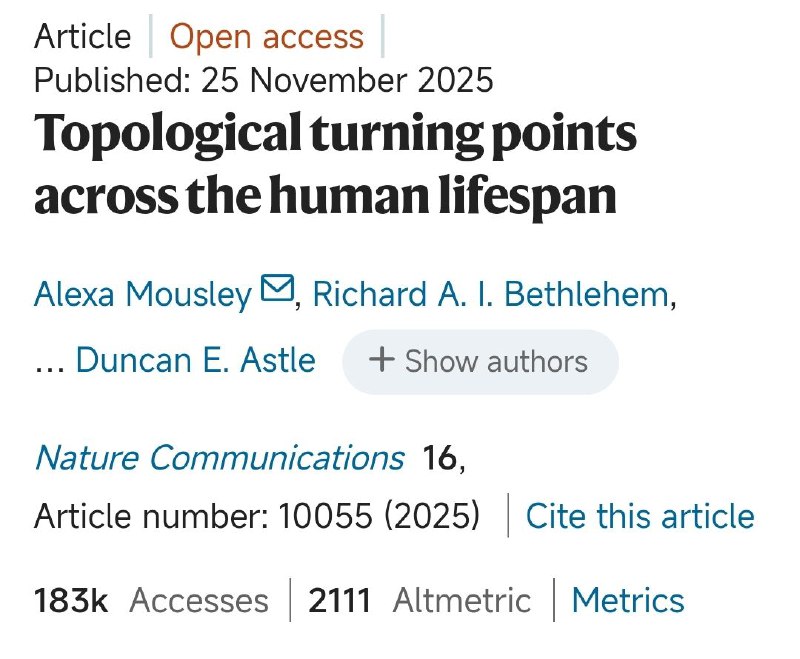Image resolution: width=800 pixels, height=659 pixels.
Task: Open the Nature Communications journal link
Action: coord(219,457)
